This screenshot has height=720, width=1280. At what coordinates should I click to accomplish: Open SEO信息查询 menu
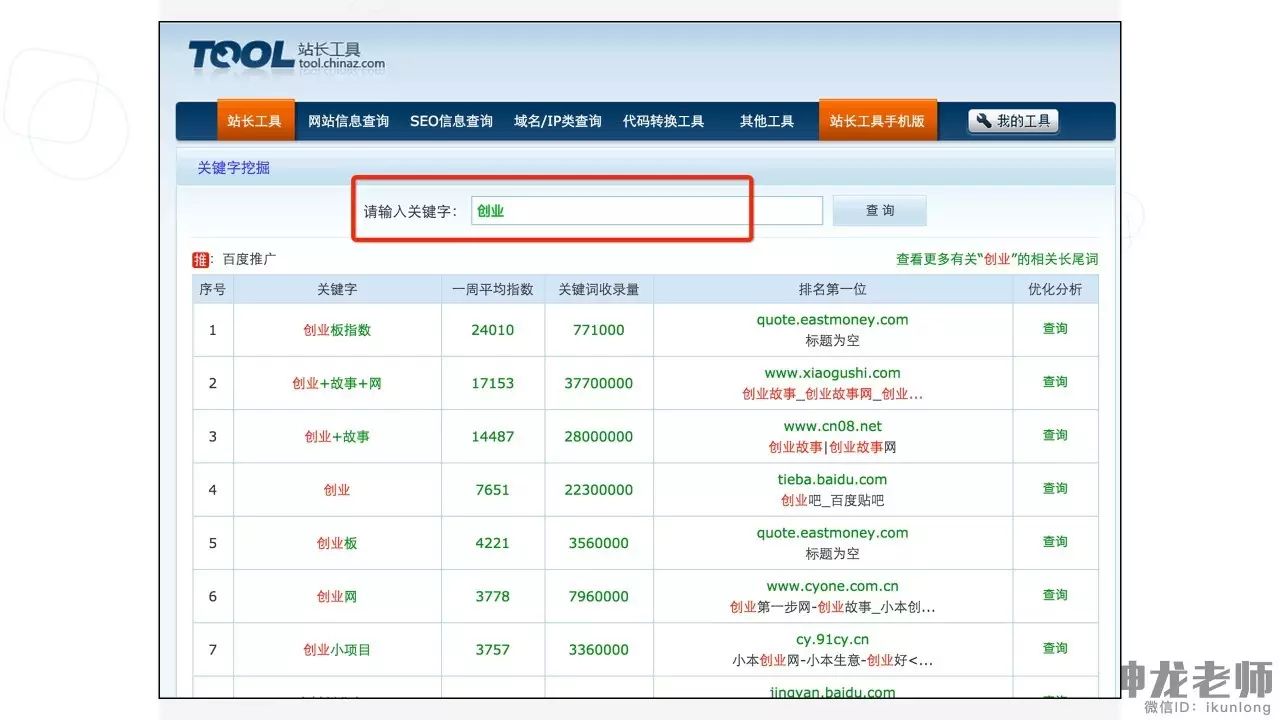pyautogui.click(x=451, y=121)
